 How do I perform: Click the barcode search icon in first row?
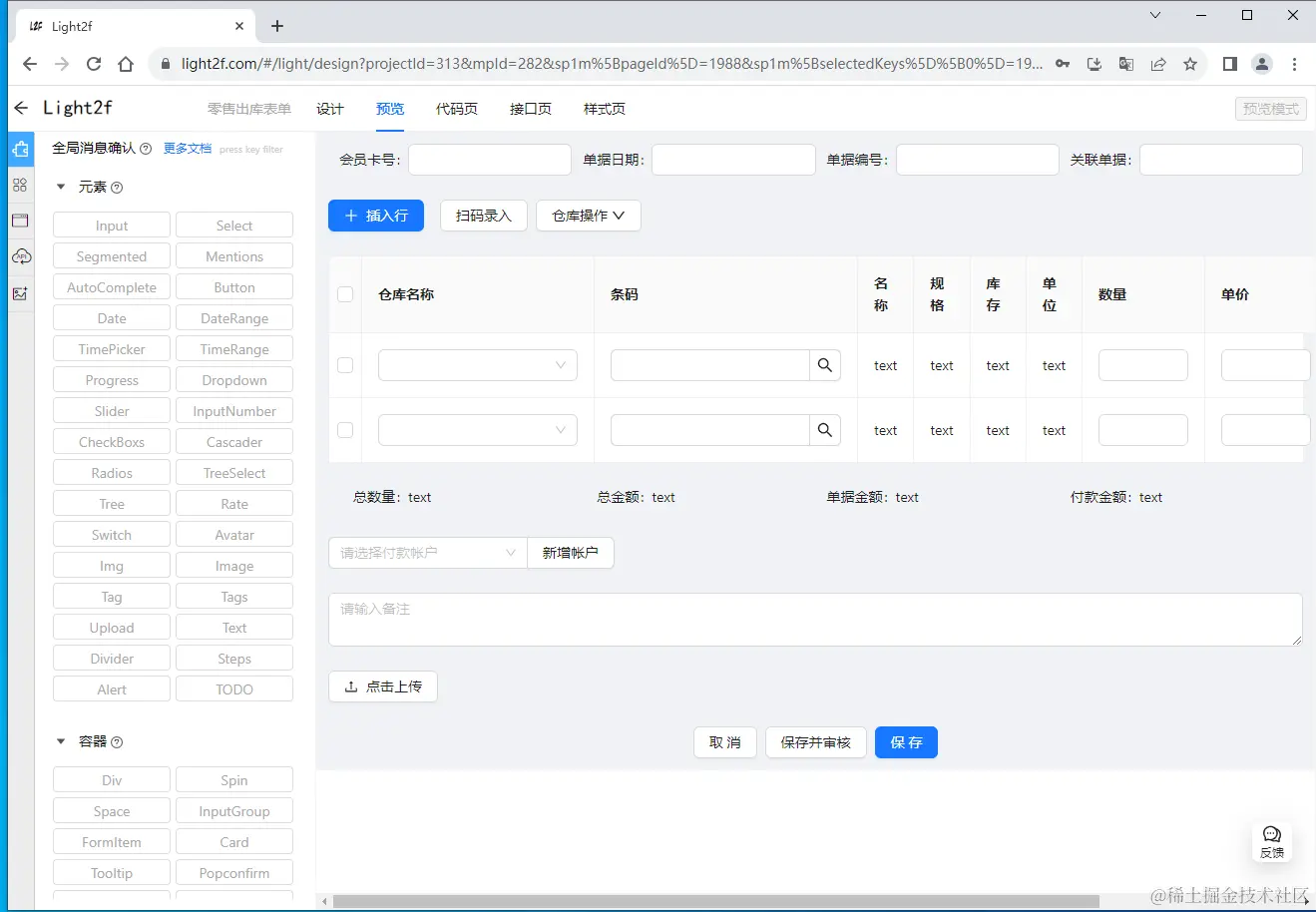(x=825, y=365)
